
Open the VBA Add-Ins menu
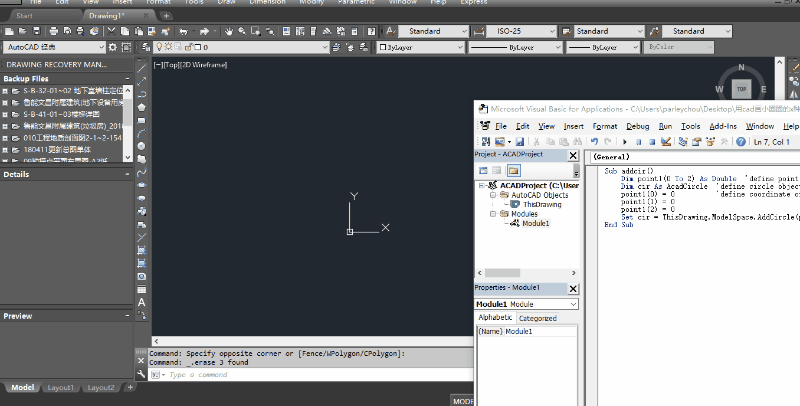723,126
